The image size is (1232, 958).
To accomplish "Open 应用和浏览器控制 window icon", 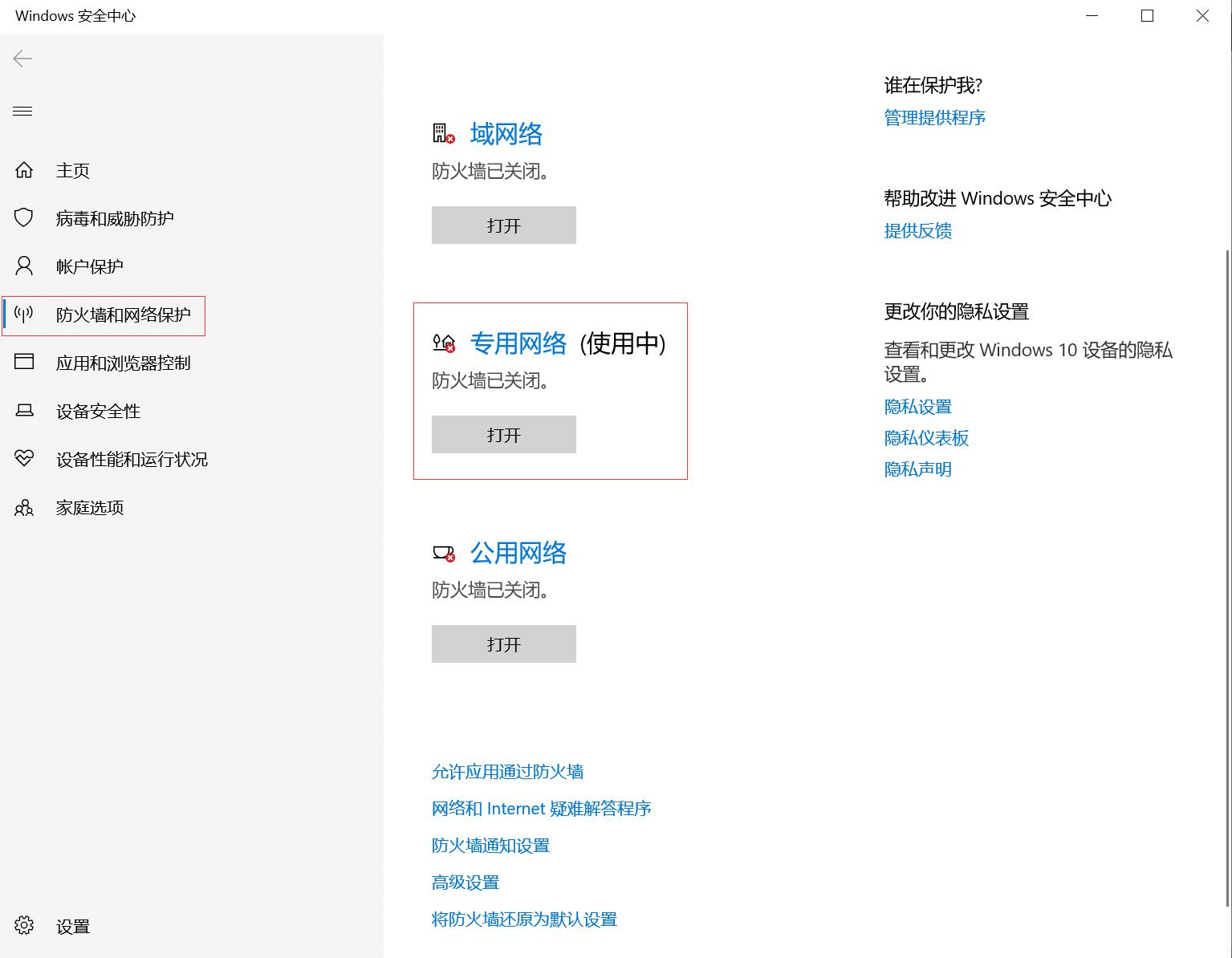I will [24, 362].
